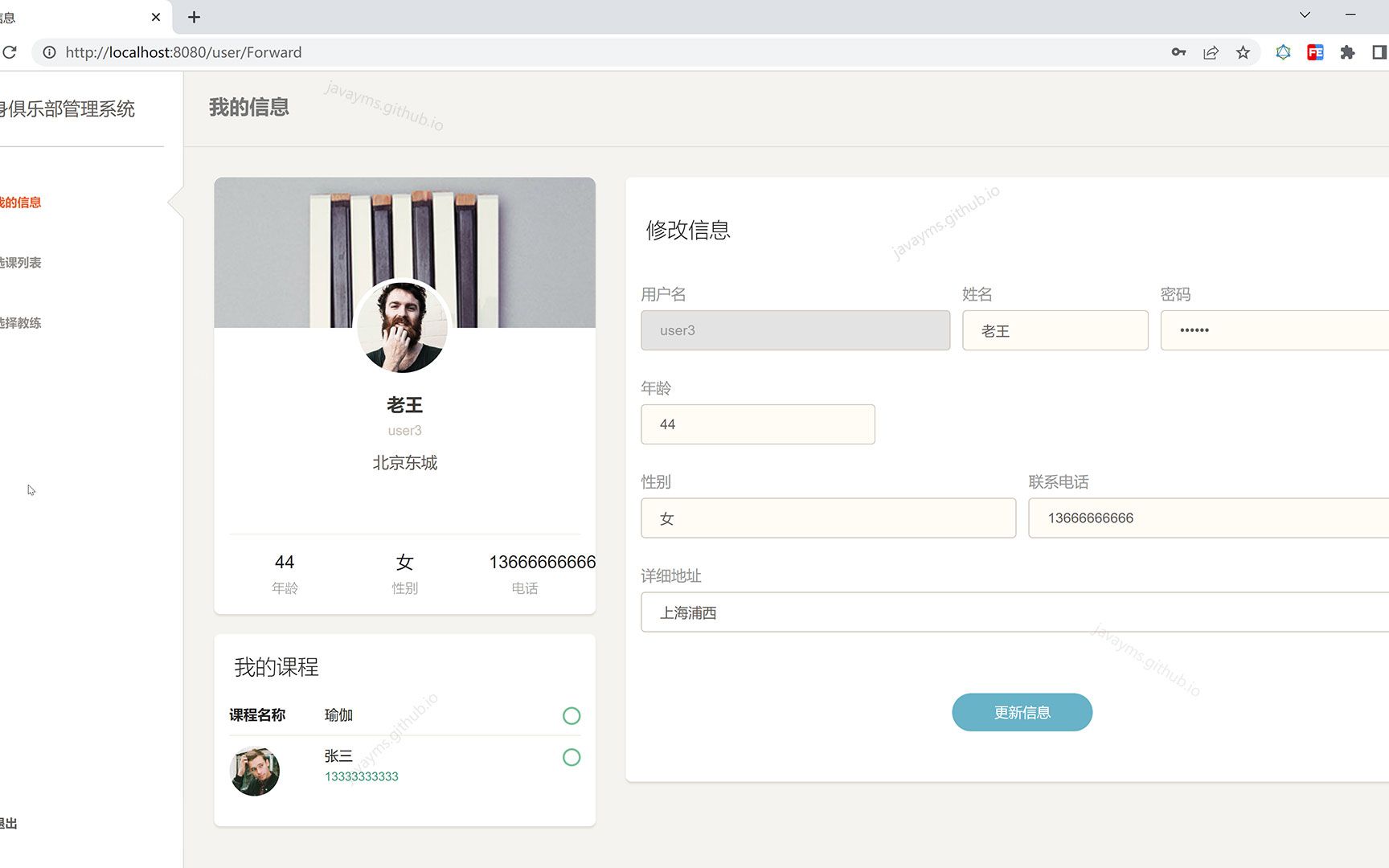Click the piano keys cover image
Image resolution: width=1389 pixels, height=868 pixels.
pyautogui.click(x=405, y=252)
